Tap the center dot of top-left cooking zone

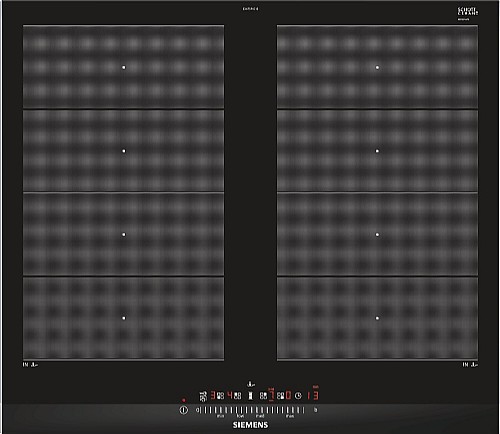[x=124, y=67]
